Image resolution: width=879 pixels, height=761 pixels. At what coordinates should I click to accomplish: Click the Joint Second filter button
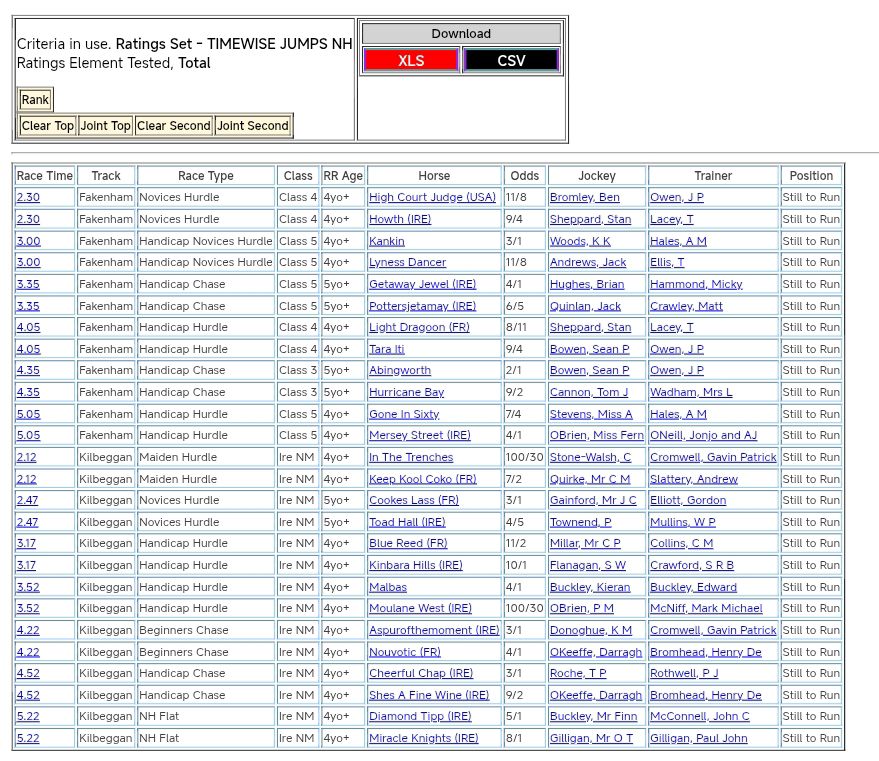(x=252, y=126)
